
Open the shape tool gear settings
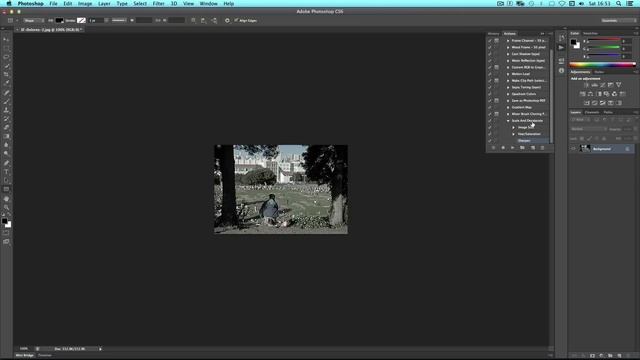click(227, 20)
